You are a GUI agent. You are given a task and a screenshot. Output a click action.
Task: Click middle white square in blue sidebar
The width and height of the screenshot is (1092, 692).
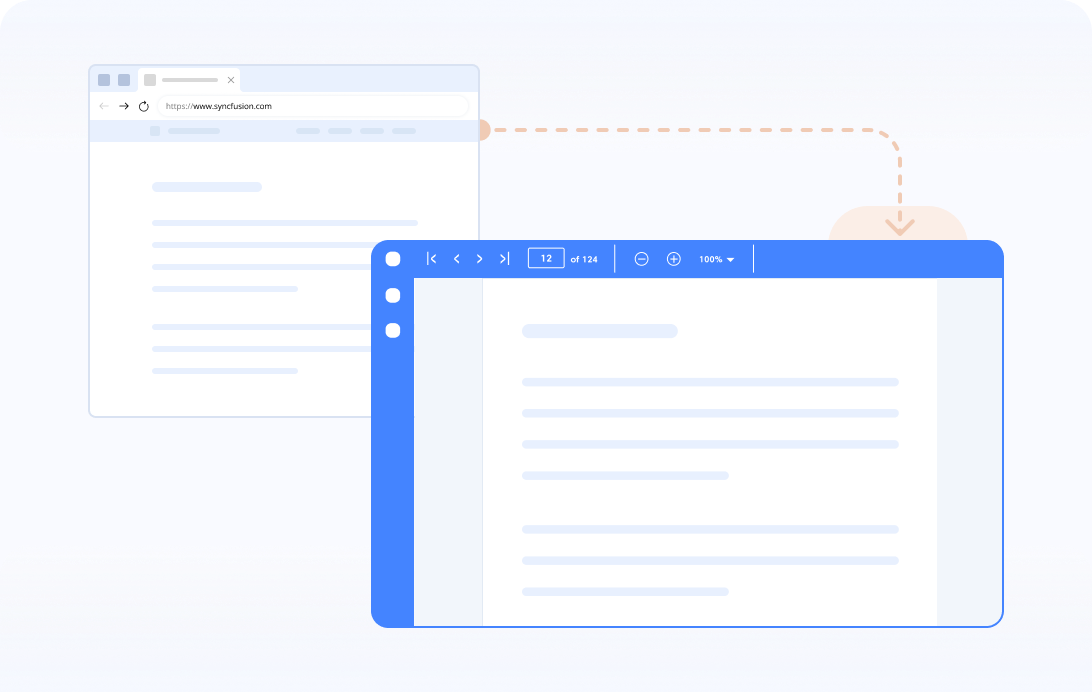(x=393, y=295)
